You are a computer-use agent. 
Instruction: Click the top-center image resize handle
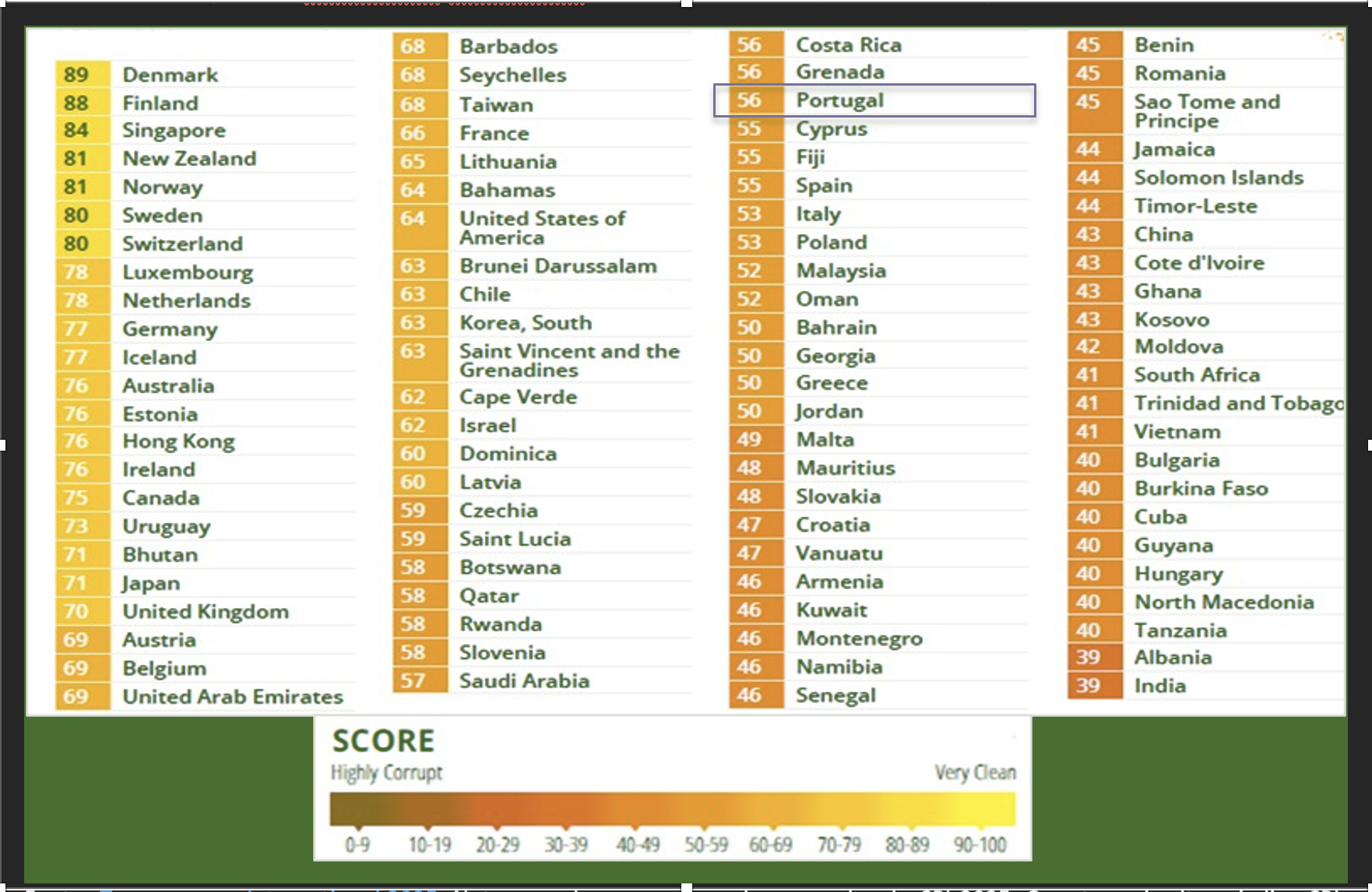[x=686, y=3]
